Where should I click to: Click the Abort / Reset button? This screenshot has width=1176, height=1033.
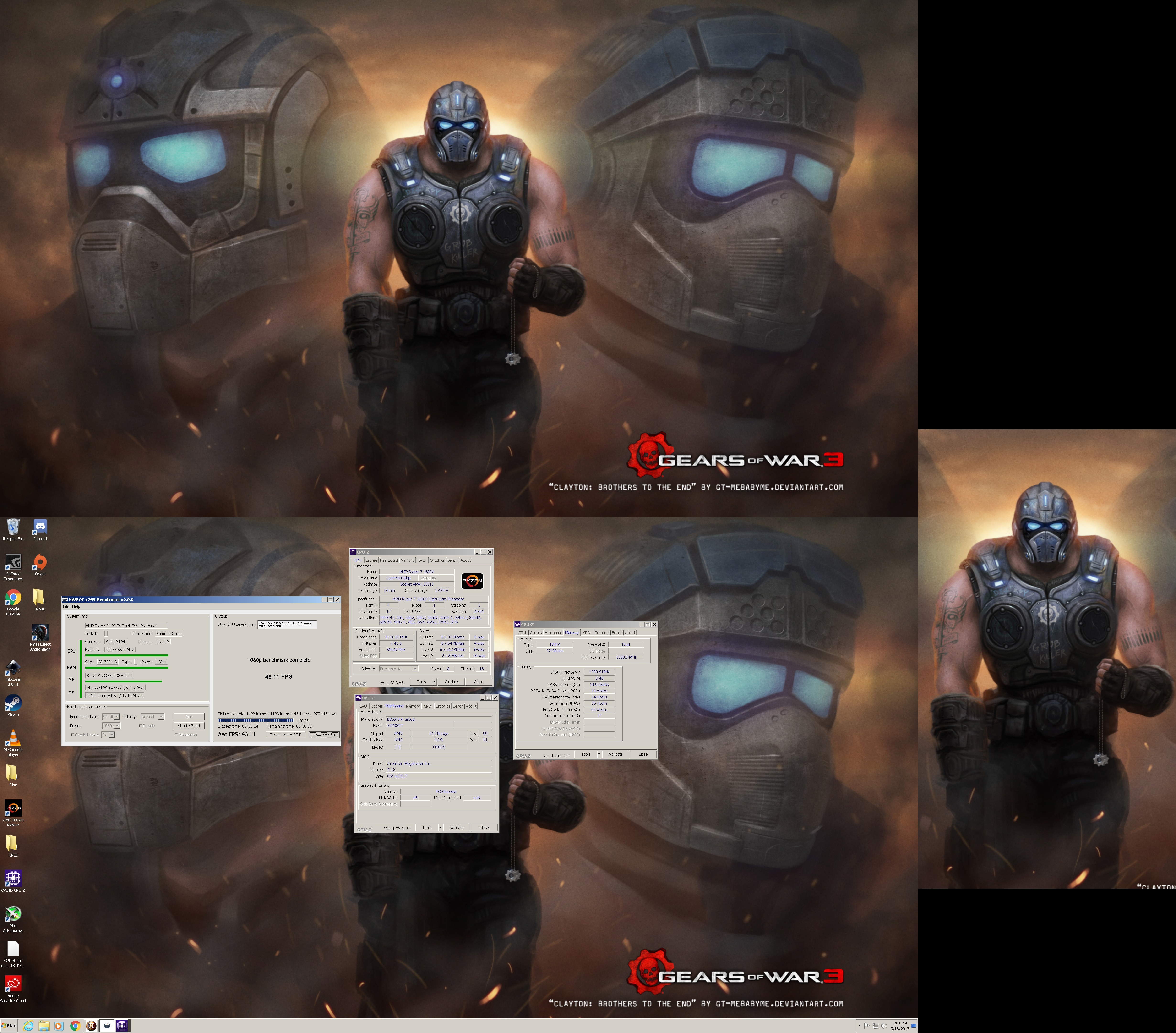click(x=189, y=726)
